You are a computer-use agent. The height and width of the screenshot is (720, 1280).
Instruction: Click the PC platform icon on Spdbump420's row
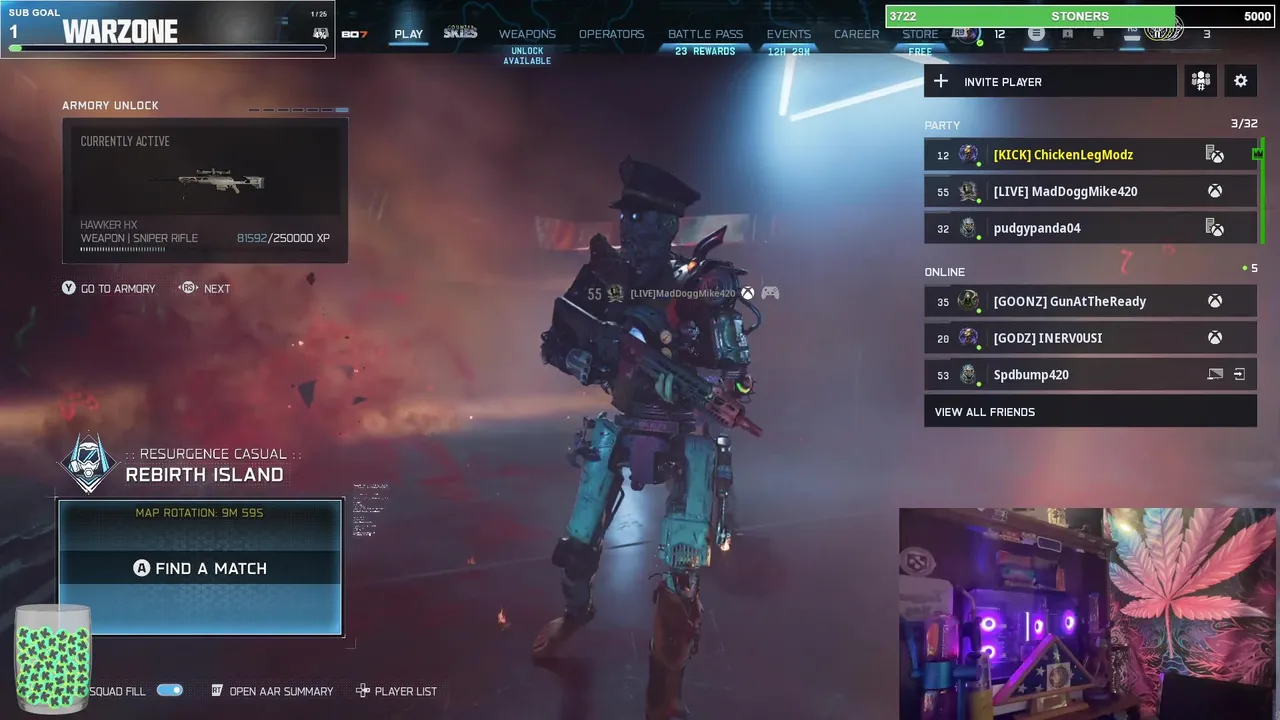(1215, 374)
